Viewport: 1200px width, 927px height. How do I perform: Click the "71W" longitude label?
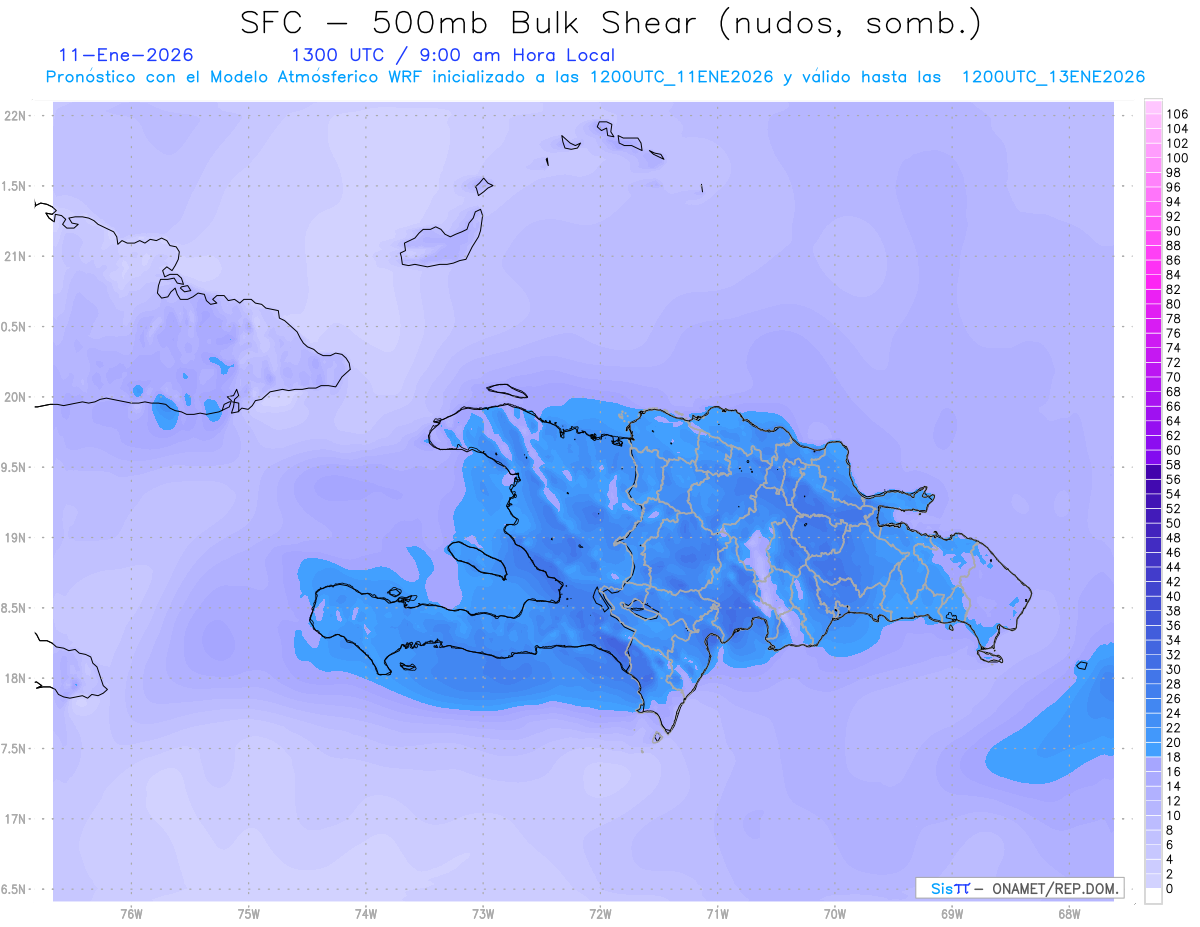coord(717,913)
